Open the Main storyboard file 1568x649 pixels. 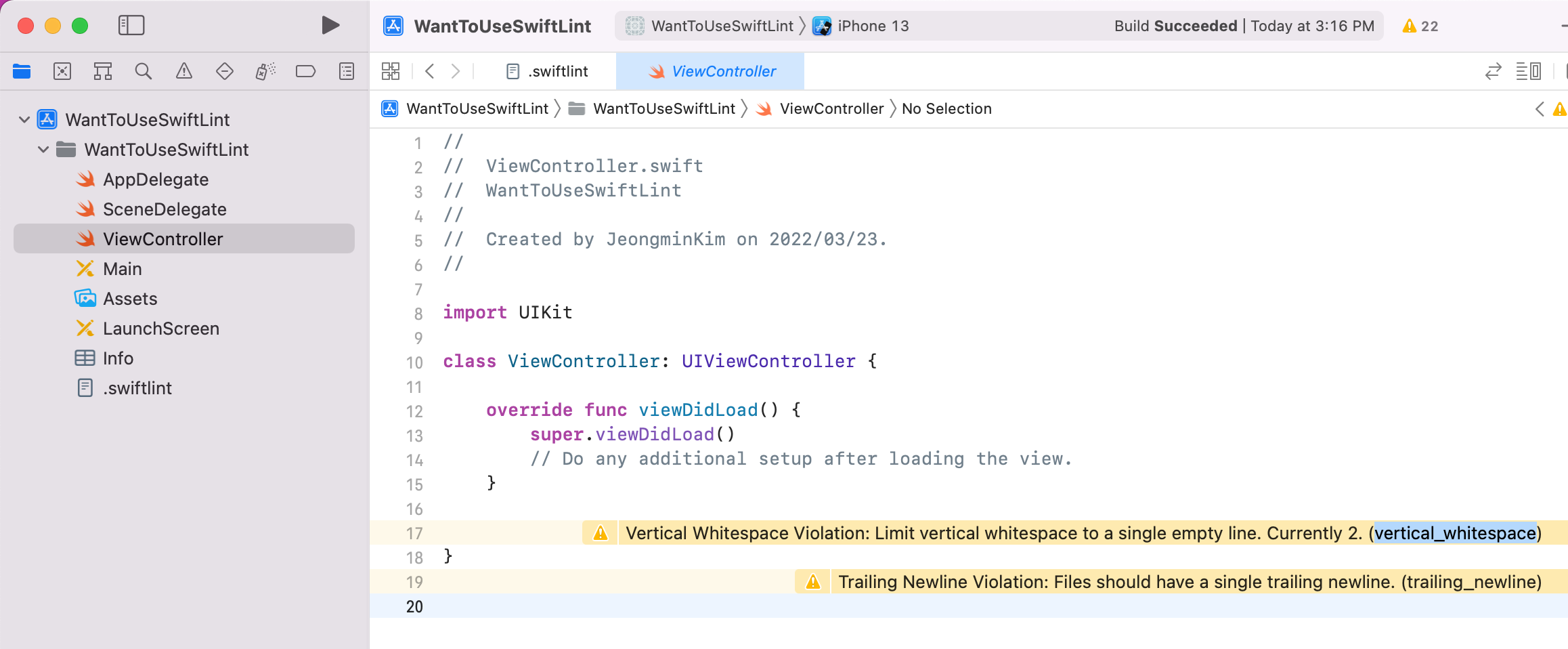coord(123,269)
